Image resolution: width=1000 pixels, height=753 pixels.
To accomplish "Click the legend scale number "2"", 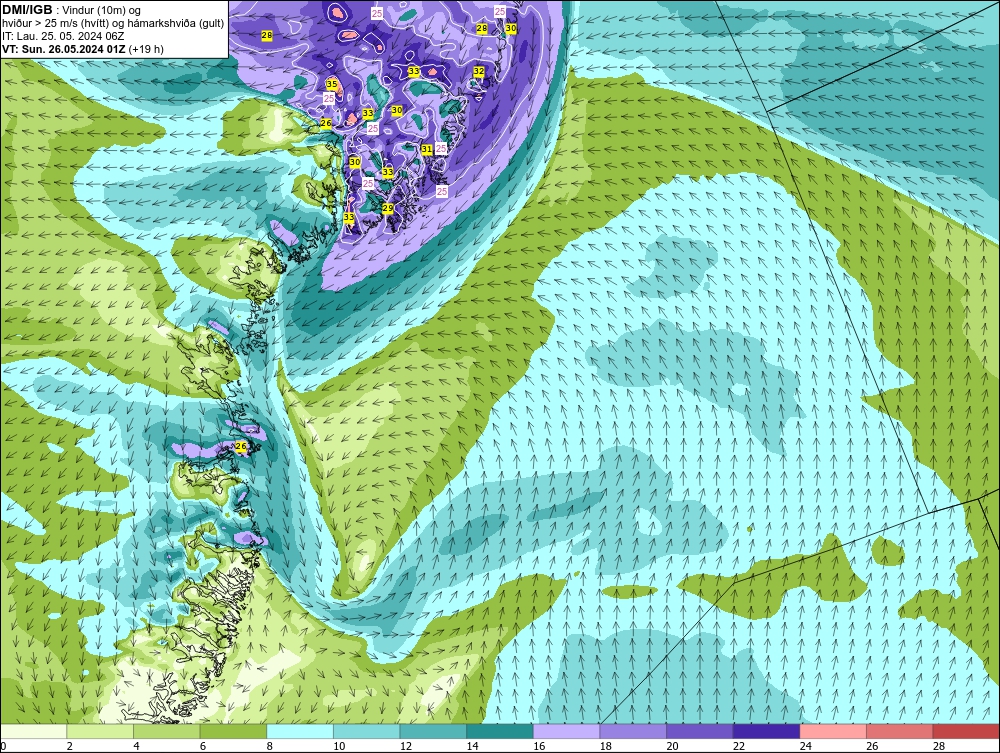I will tap(70, 746).
